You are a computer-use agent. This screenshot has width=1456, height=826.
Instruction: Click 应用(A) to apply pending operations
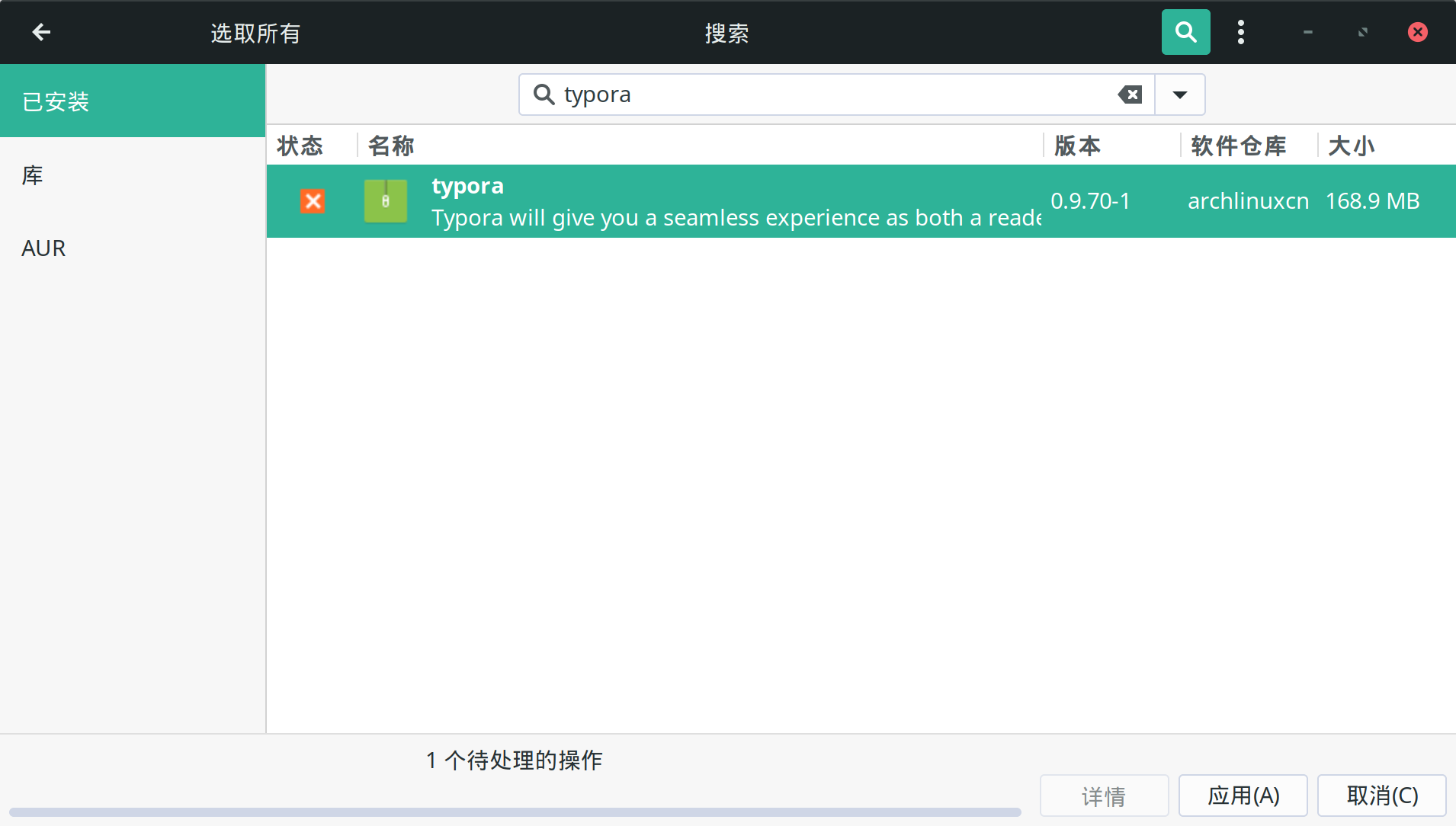coord(1243,795)
